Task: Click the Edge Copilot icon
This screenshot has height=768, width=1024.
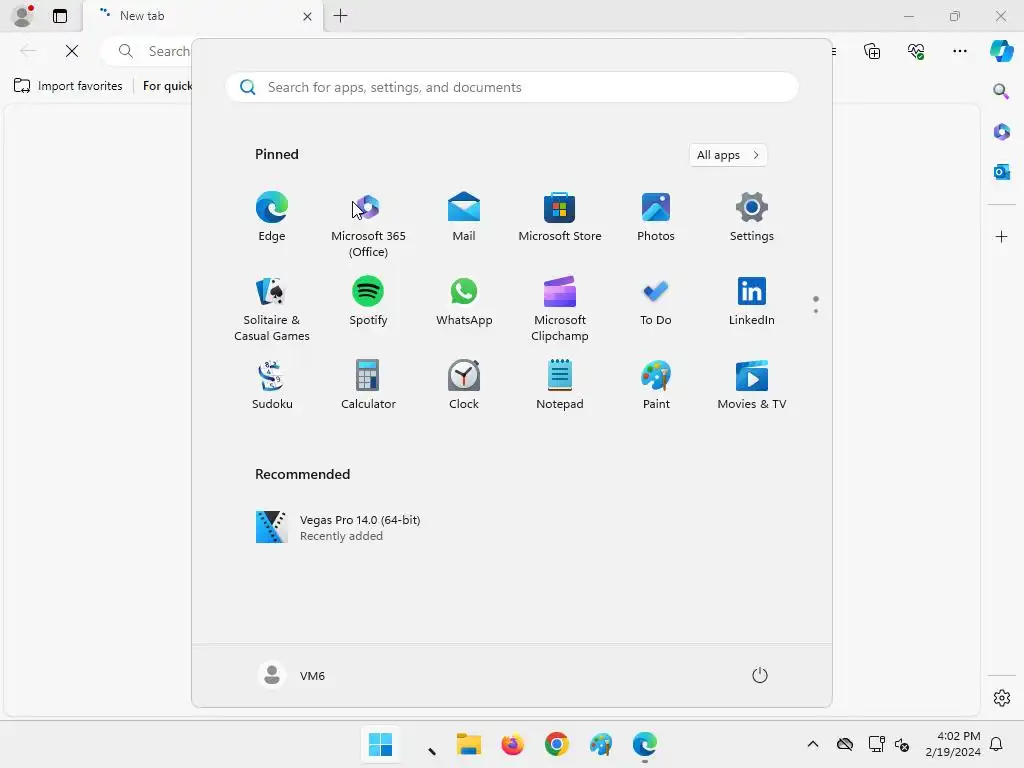Action: 1001,51
